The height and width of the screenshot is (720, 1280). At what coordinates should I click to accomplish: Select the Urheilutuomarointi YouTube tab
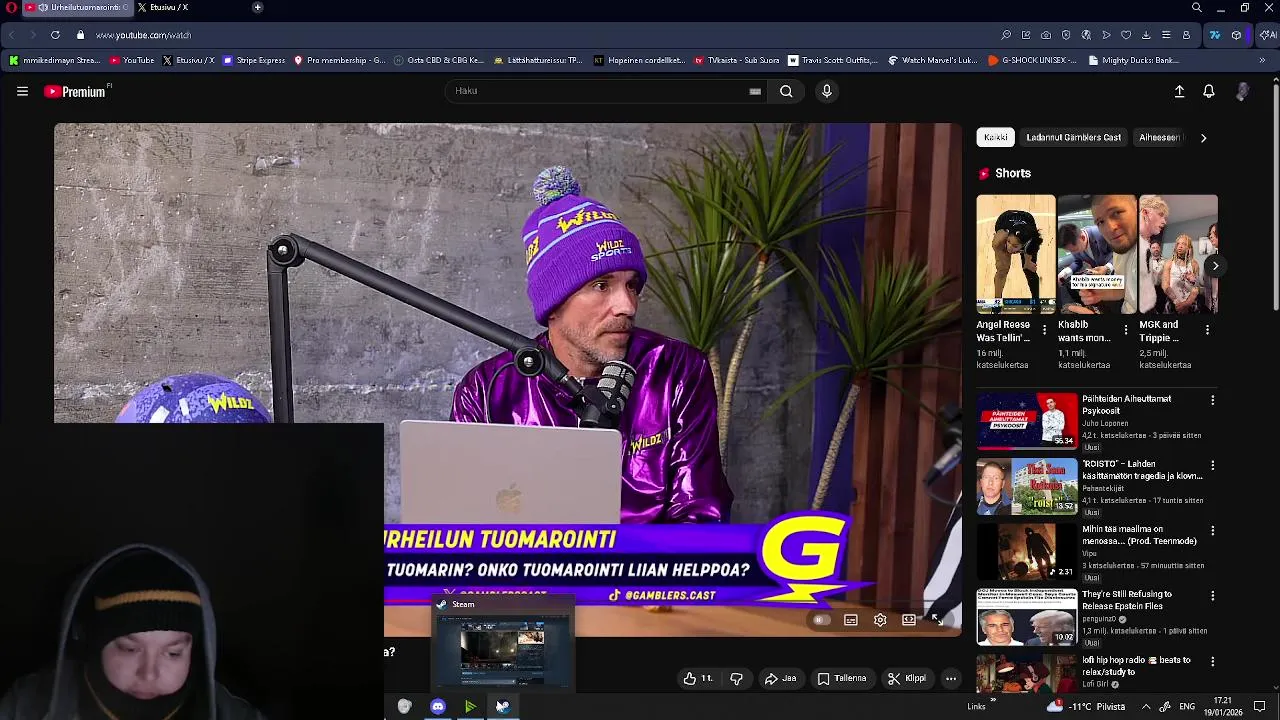76,7
